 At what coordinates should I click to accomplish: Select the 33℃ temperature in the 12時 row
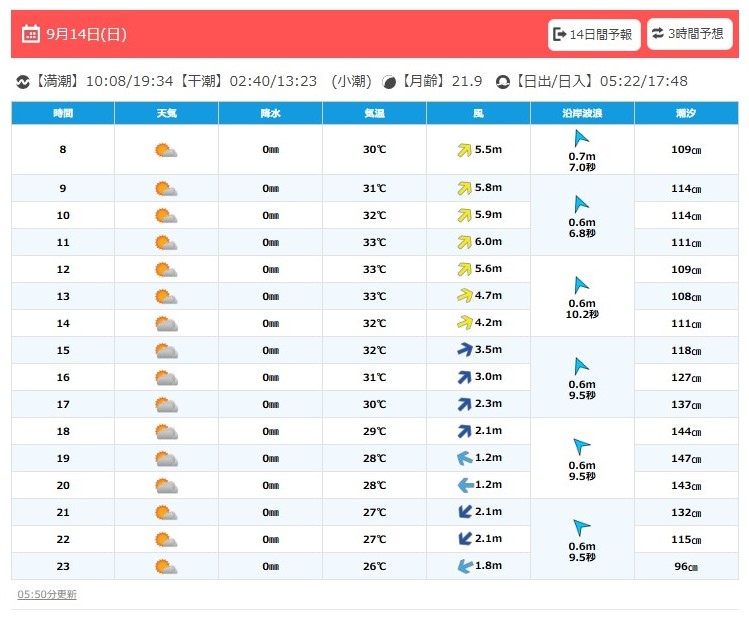(x=374, y=269)
